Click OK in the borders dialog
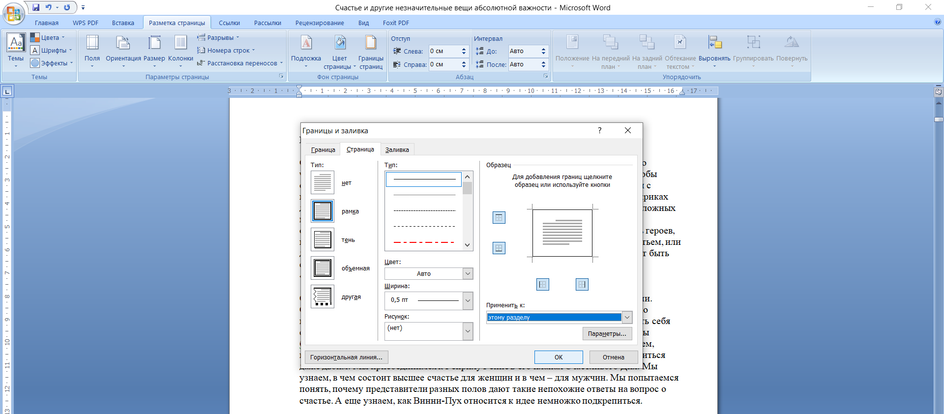This screenshot has height=414, width=944. click(558, 357)
